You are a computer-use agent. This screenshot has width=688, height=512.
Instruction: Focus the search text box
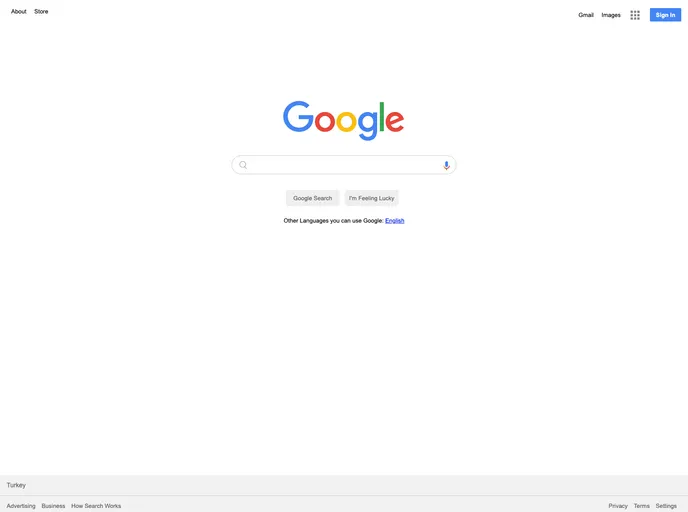pos(344,165)
